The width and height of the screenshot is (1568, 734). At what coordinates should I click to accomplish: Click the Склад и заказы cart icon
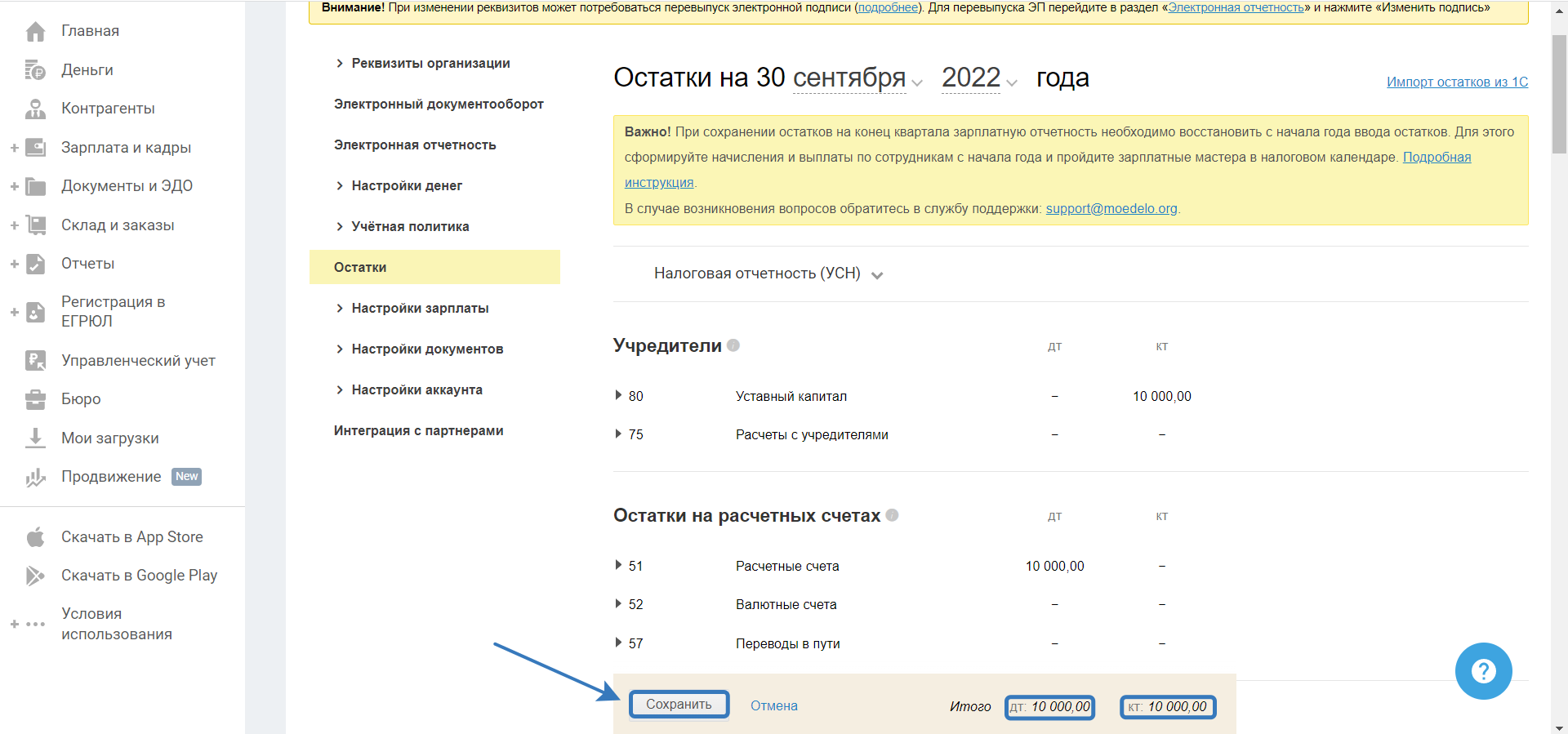click(x=35, y=225)
